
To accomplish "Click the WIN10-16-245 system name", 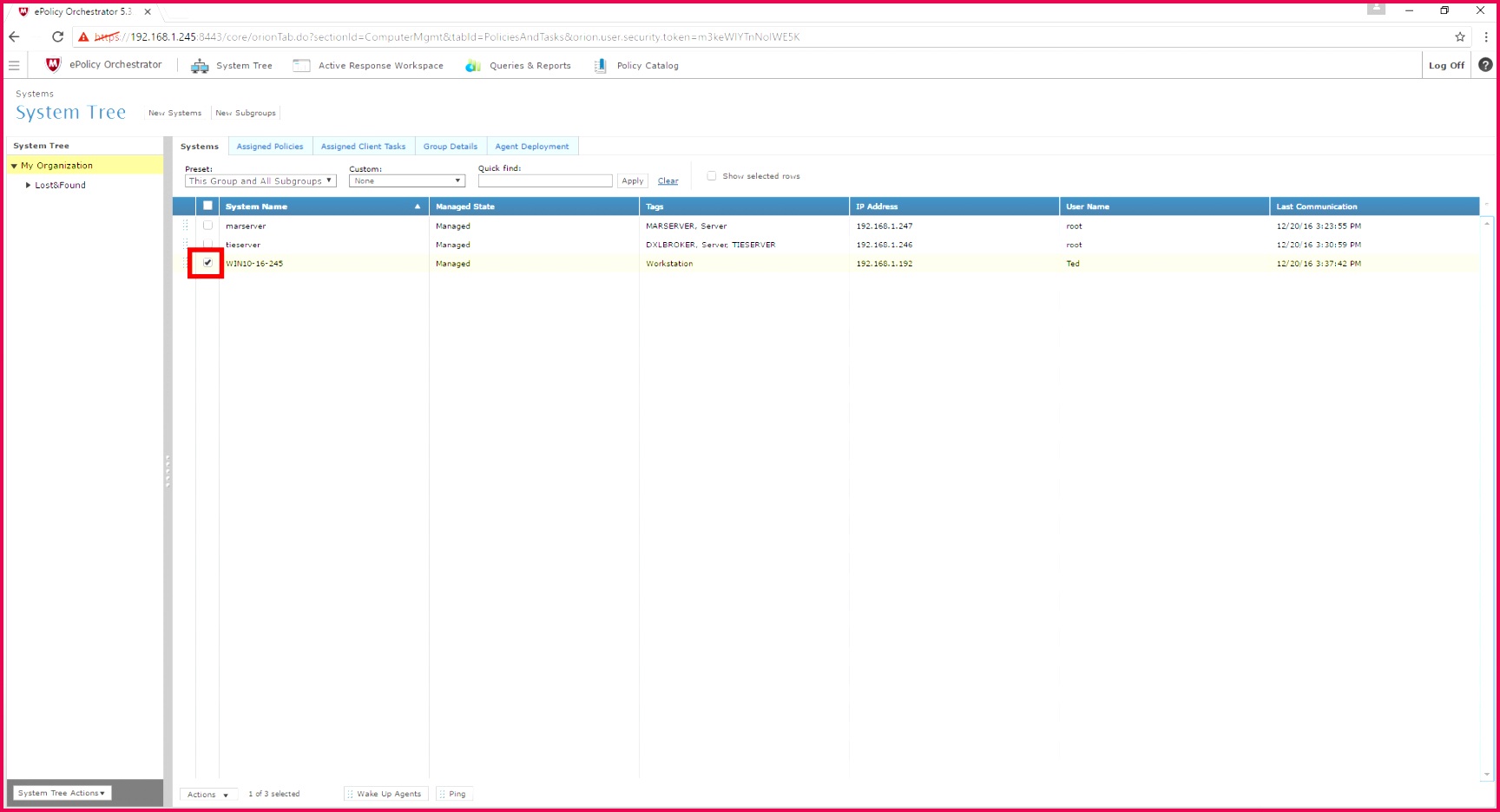I will [x=254, y=264].
